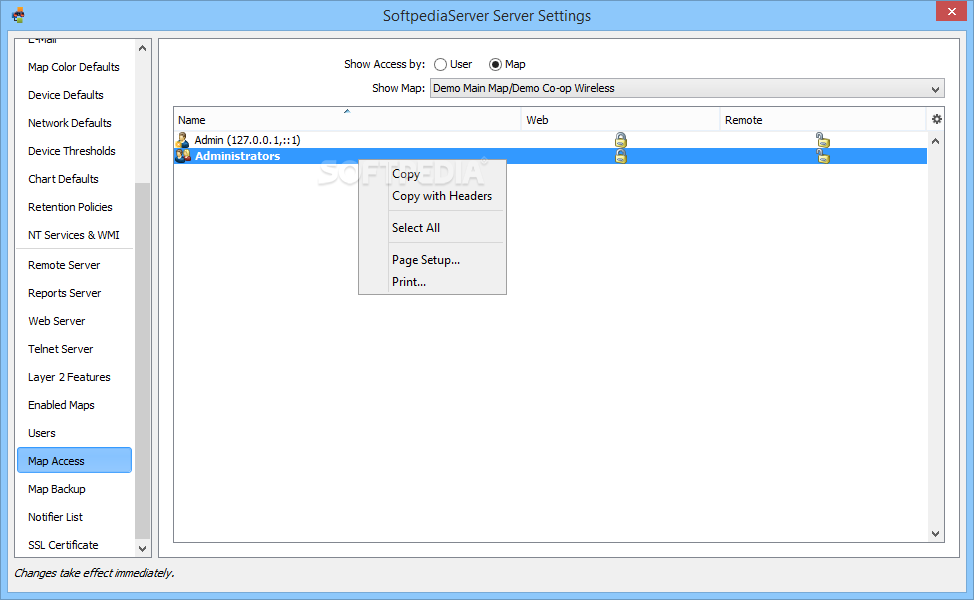The height and width of the screenshot is (600, 974).
Task: Click the application icon in title bar
Action: coord(19,15)
